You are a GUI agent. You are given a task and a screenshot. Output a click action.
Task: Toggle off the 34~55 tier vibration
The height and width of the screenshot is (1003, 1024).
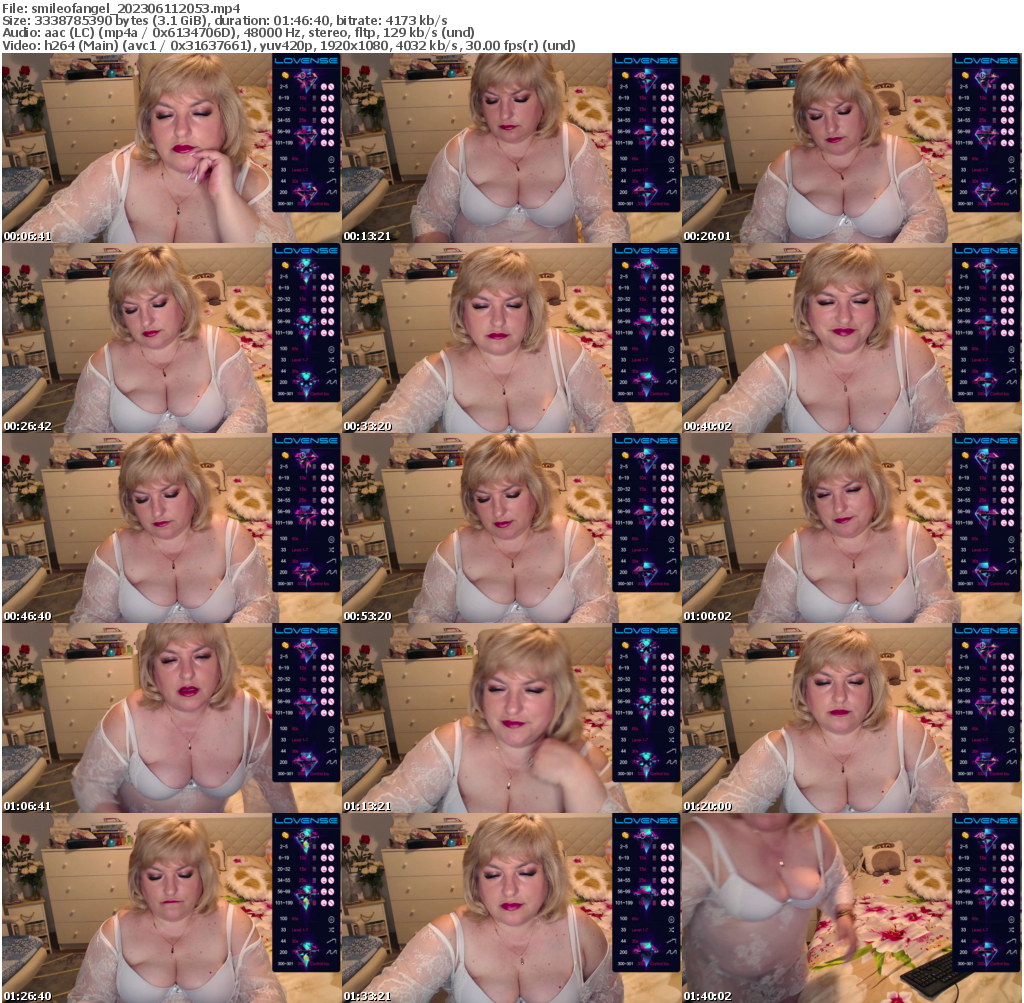tap(331, 120)
